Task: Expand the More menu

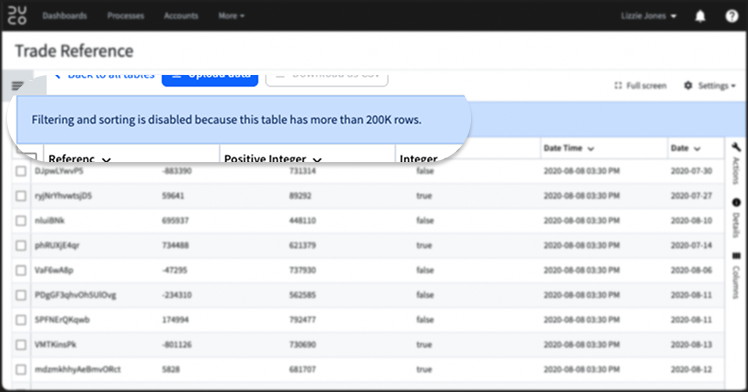Action: click(231, 16)
